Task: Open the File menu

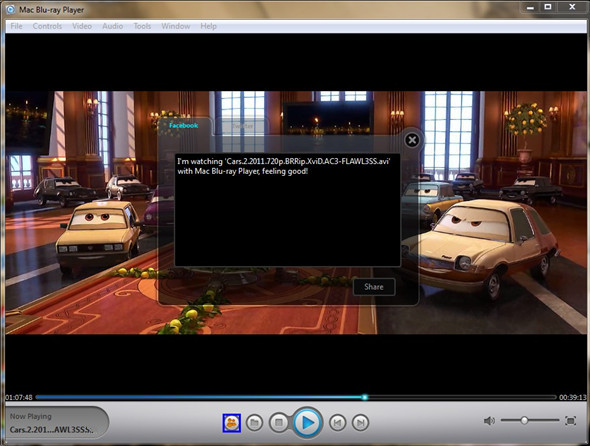Action: coord(16,26)
